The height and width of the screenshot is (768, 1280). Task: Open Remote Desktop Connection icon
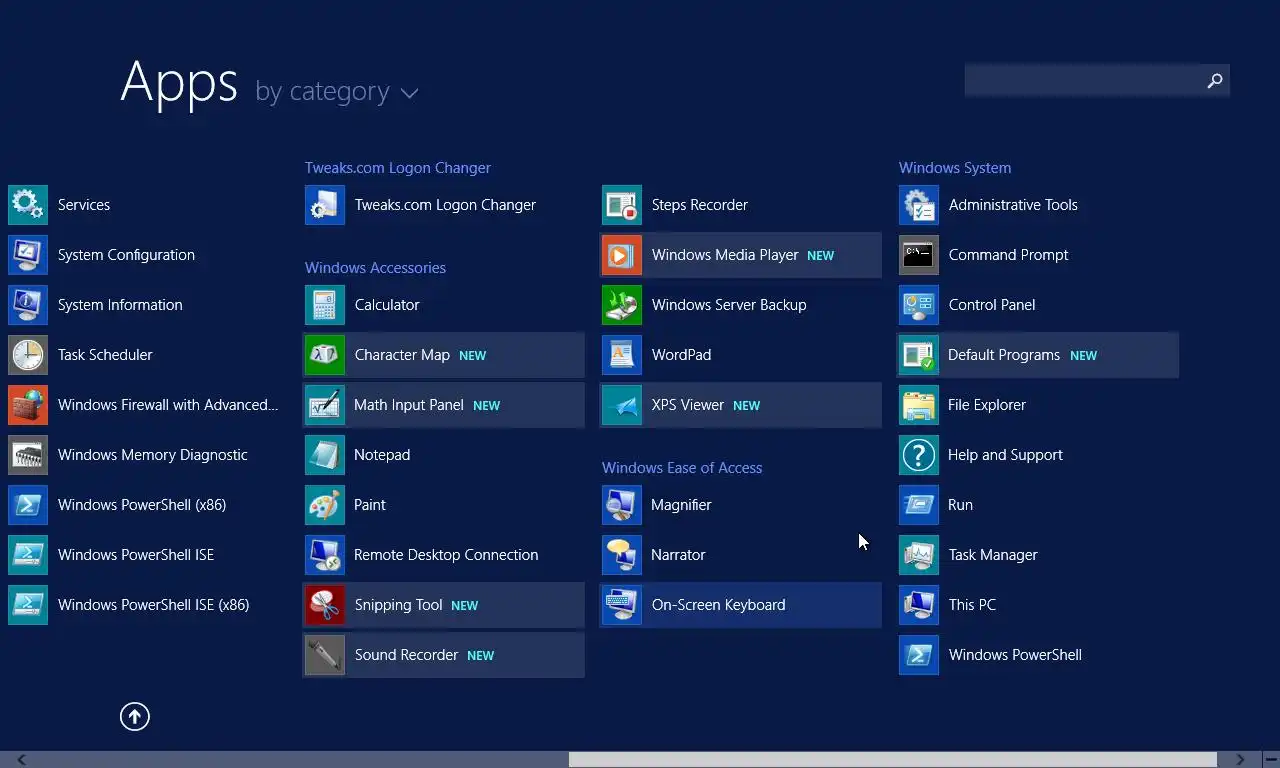click(x=325, y=555)
